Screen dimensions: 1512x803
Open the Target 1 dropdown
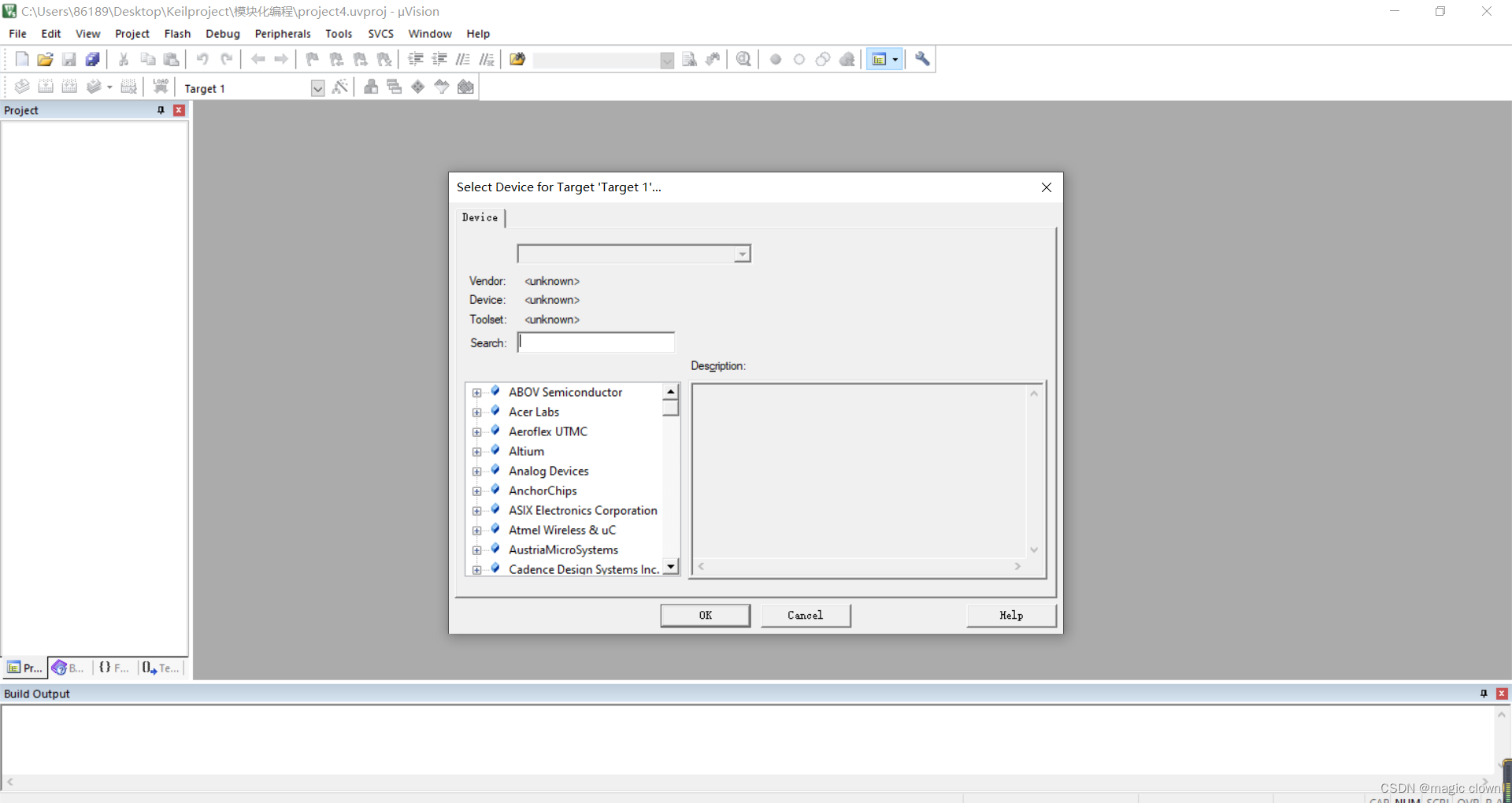(x=317, y=88)
